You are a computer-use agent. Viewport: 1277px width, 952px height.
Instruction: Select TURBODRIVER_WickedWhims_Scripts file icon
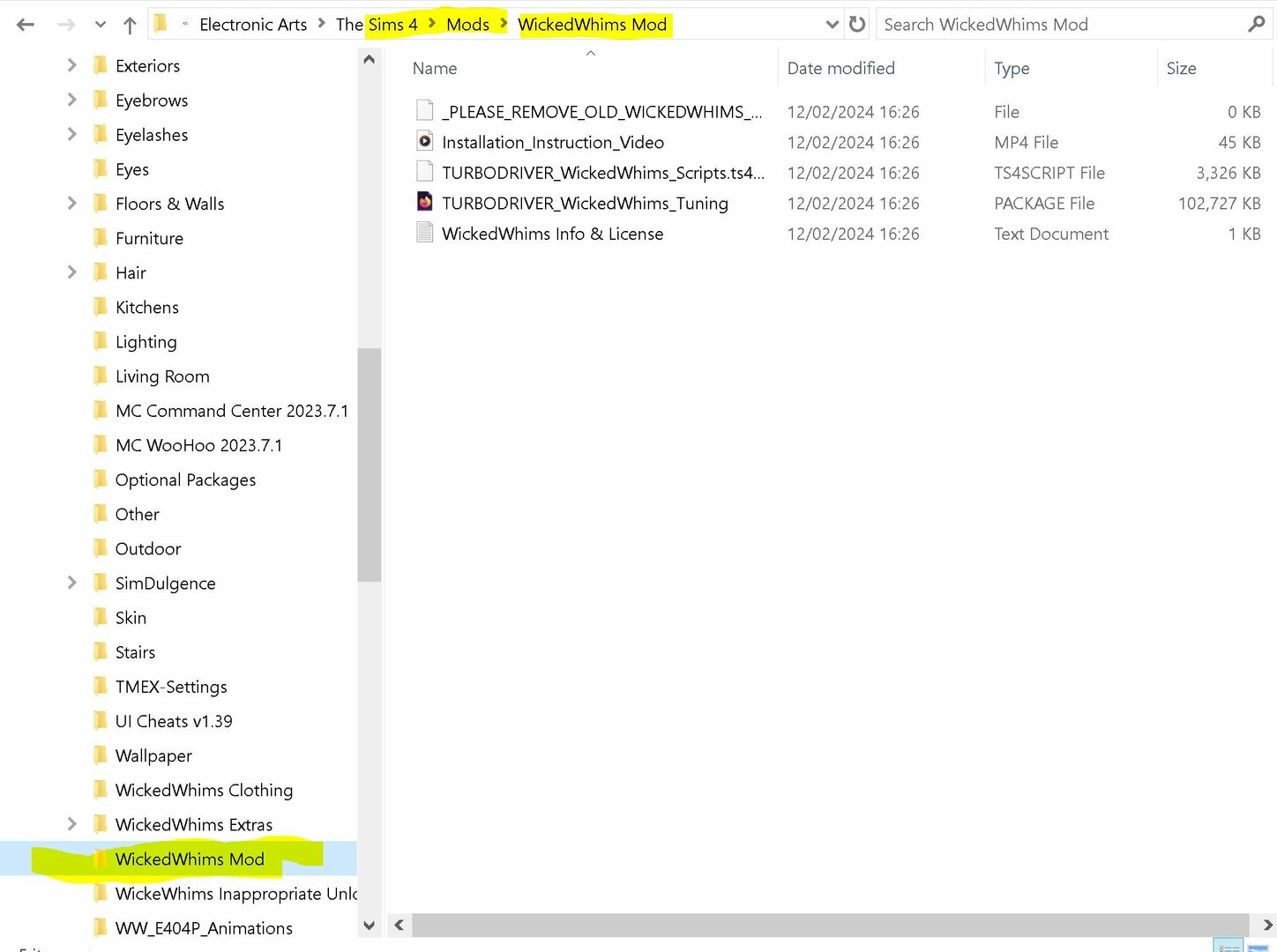point(425,171)
